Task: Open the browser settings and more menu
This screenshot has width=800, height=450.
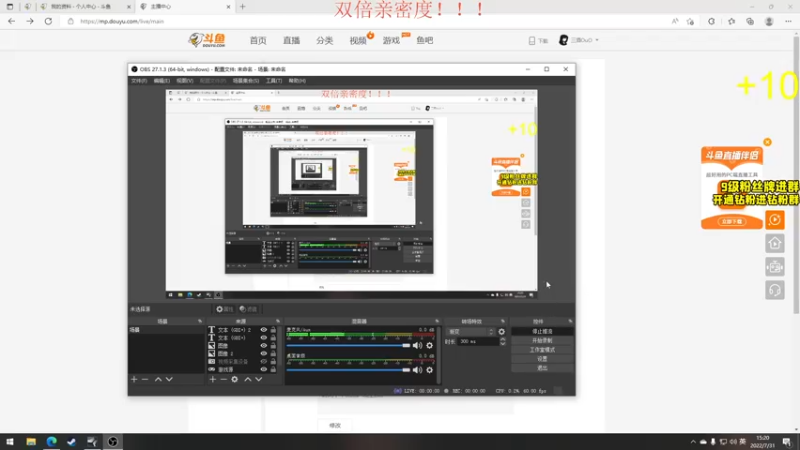Action: (x=788, y=21)
